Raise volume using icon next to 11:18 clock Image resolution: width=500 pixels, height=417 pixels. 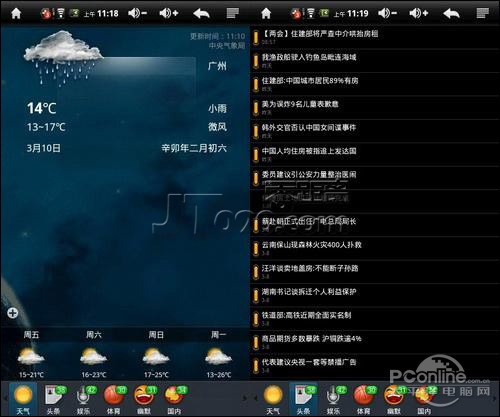tap(169, 13)
